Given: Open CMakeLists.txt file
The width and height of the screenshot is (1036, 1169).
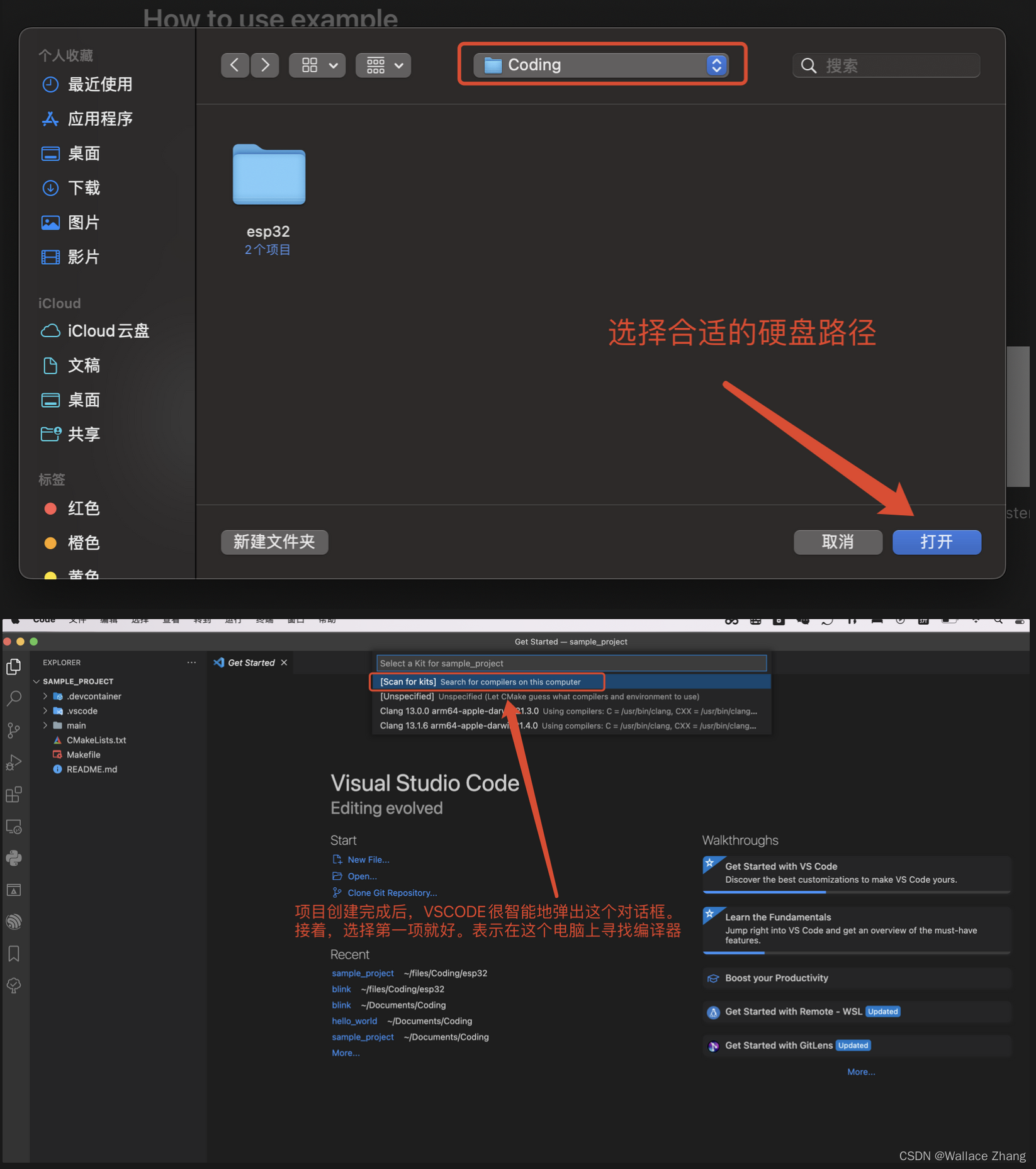Looking at the screenshot, I should (x=96, y=740).
